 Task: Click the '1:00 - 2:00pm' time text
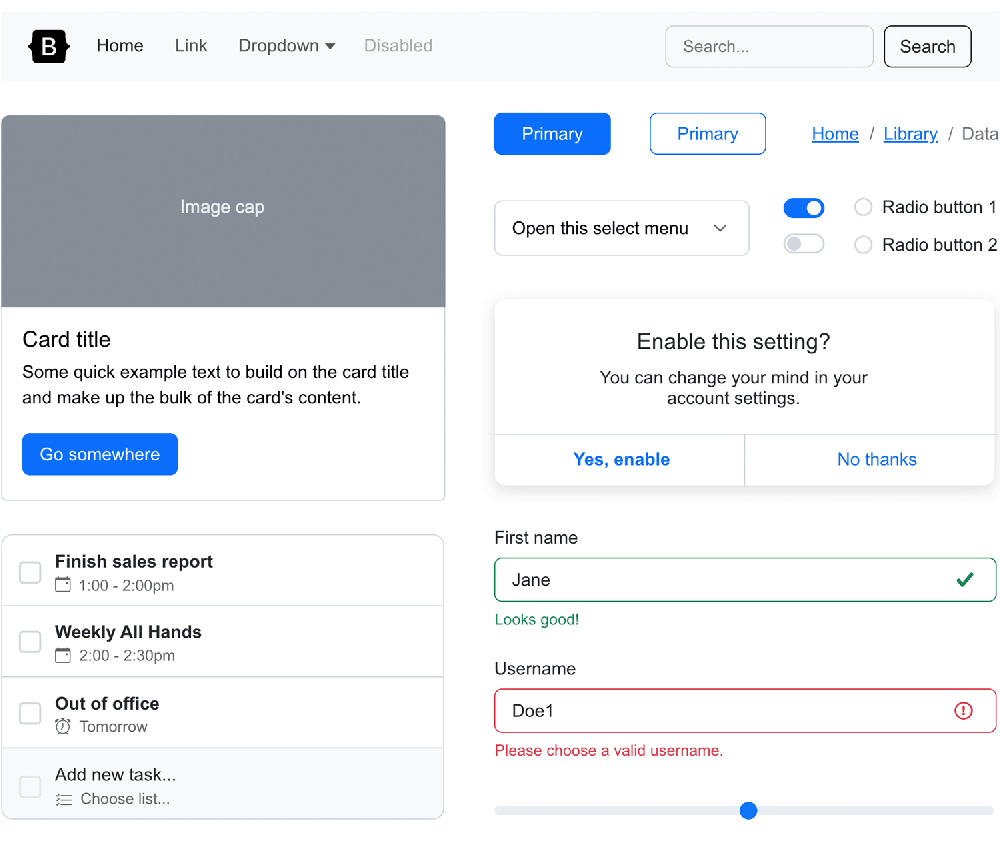coord(126,585)
